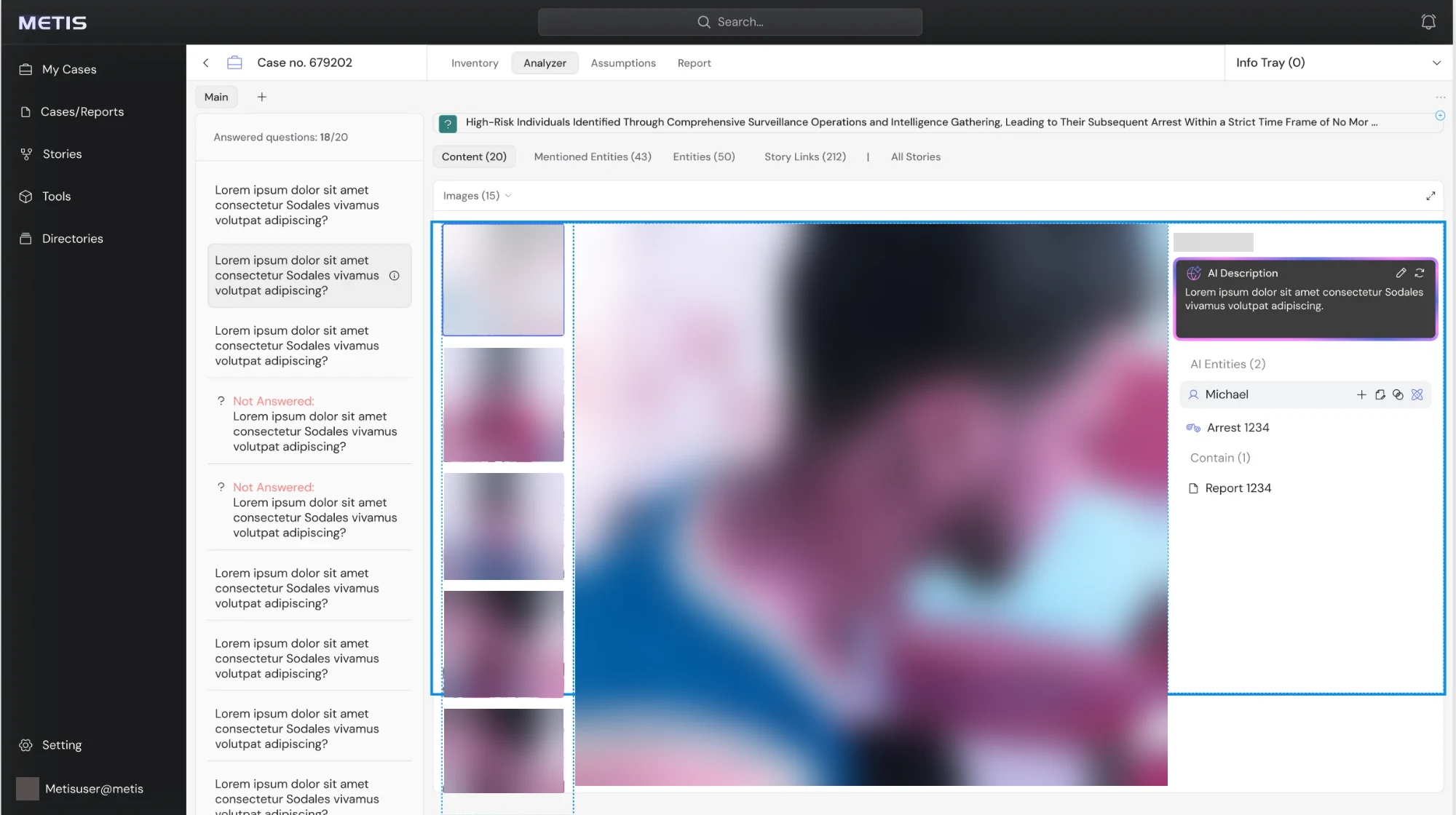The height and width of the screenshot is (815, 1456).
Task: Select the first image thumbnail
Action: [503, 279]
